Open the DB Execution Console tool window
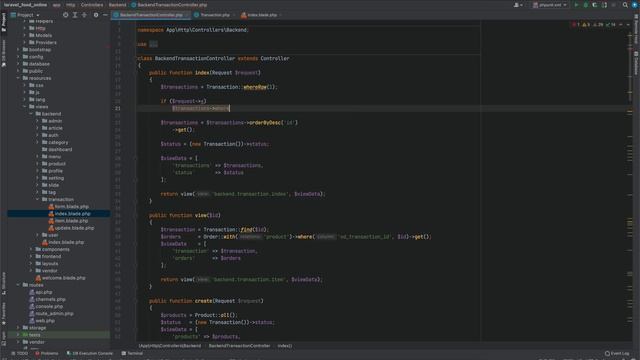Viewport: 640px width, 360px height. click(89, 353)
